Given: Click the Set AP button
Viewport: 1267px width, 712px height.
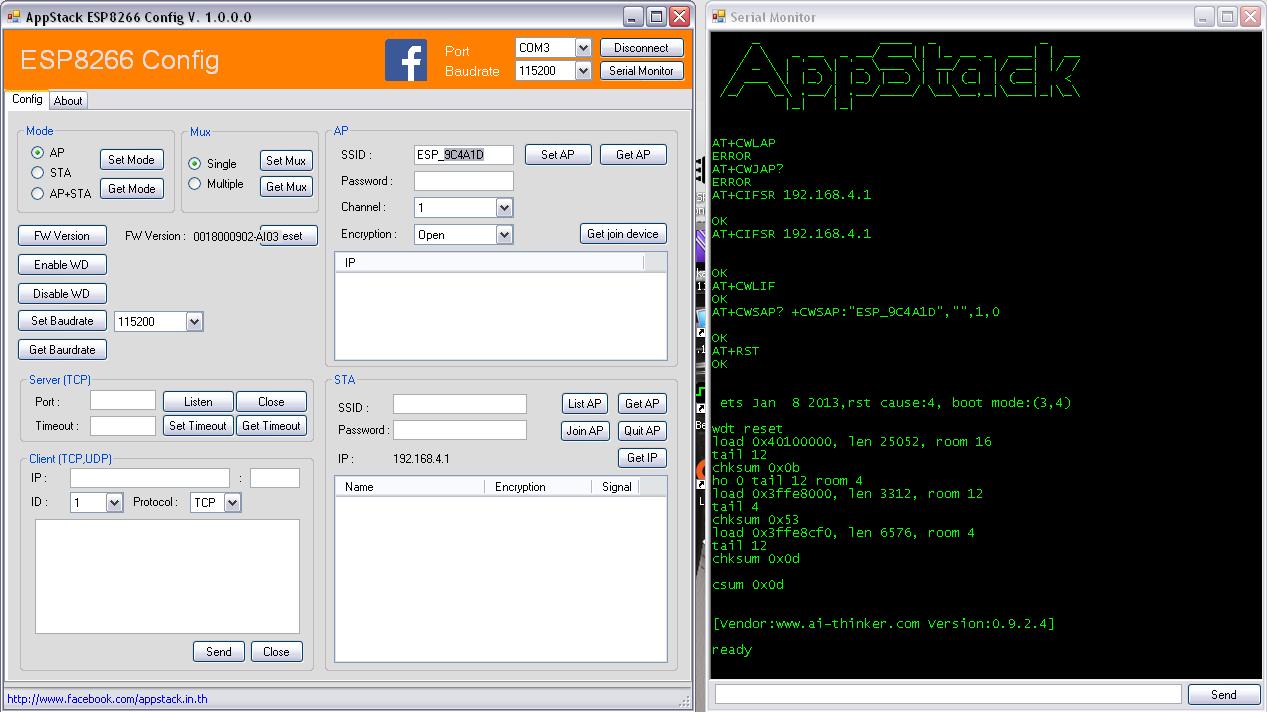Looking at the screenshot, I should coord(558,155).
